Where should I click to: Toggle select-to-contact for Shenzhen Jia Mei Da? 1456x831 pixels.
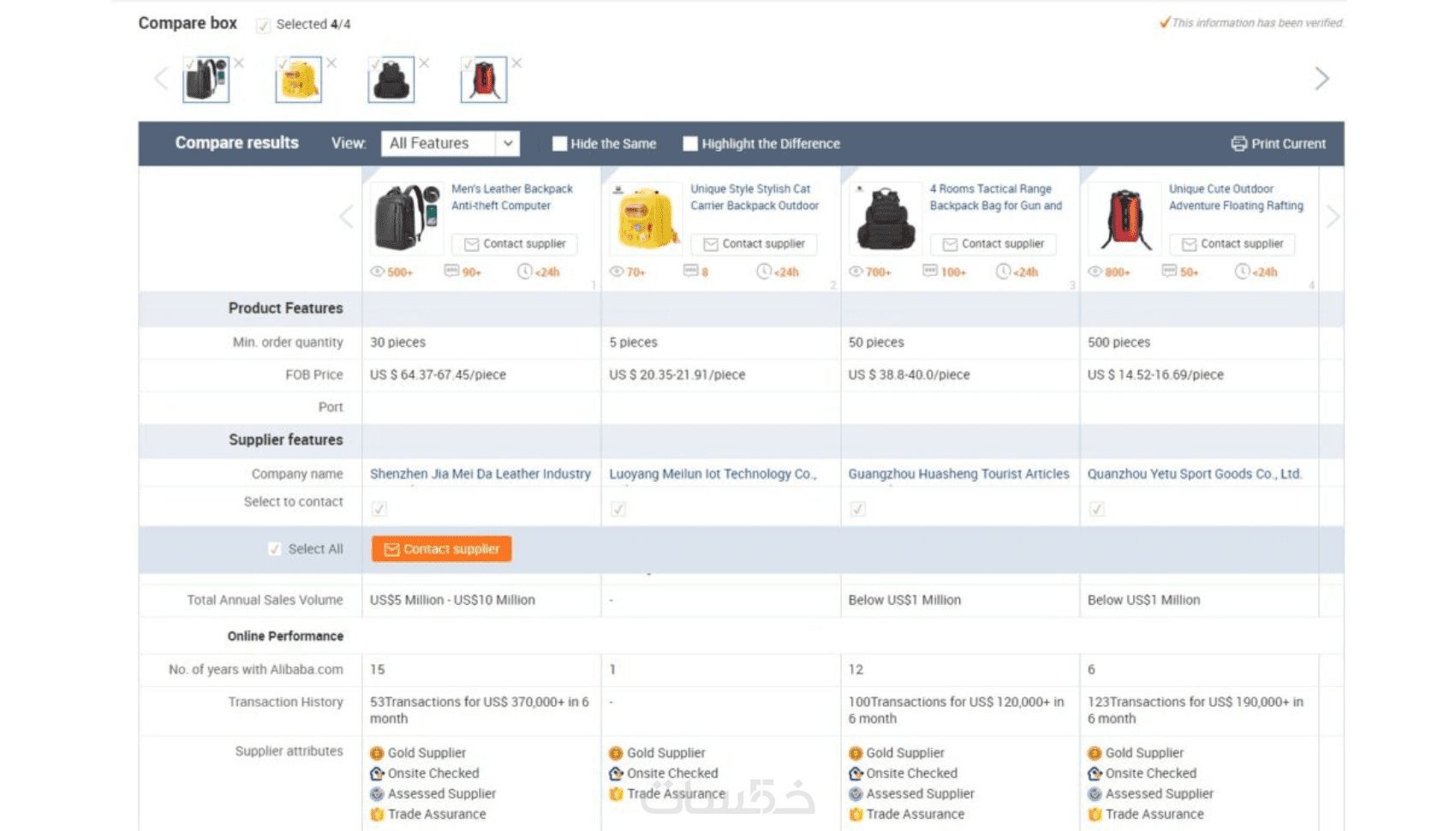pos(379,510)
